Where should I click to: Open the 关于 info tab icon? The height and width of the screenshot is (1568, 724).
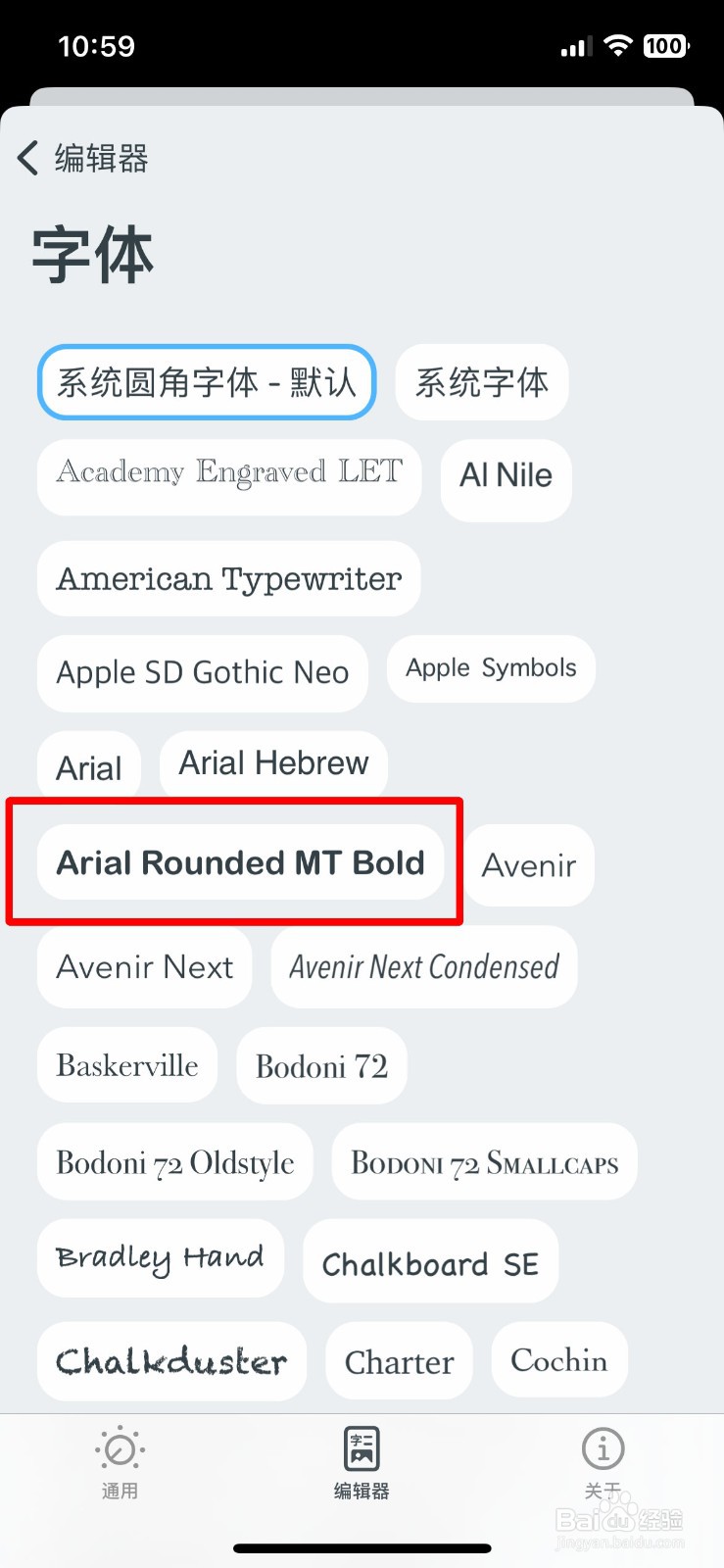(603, 1449)
